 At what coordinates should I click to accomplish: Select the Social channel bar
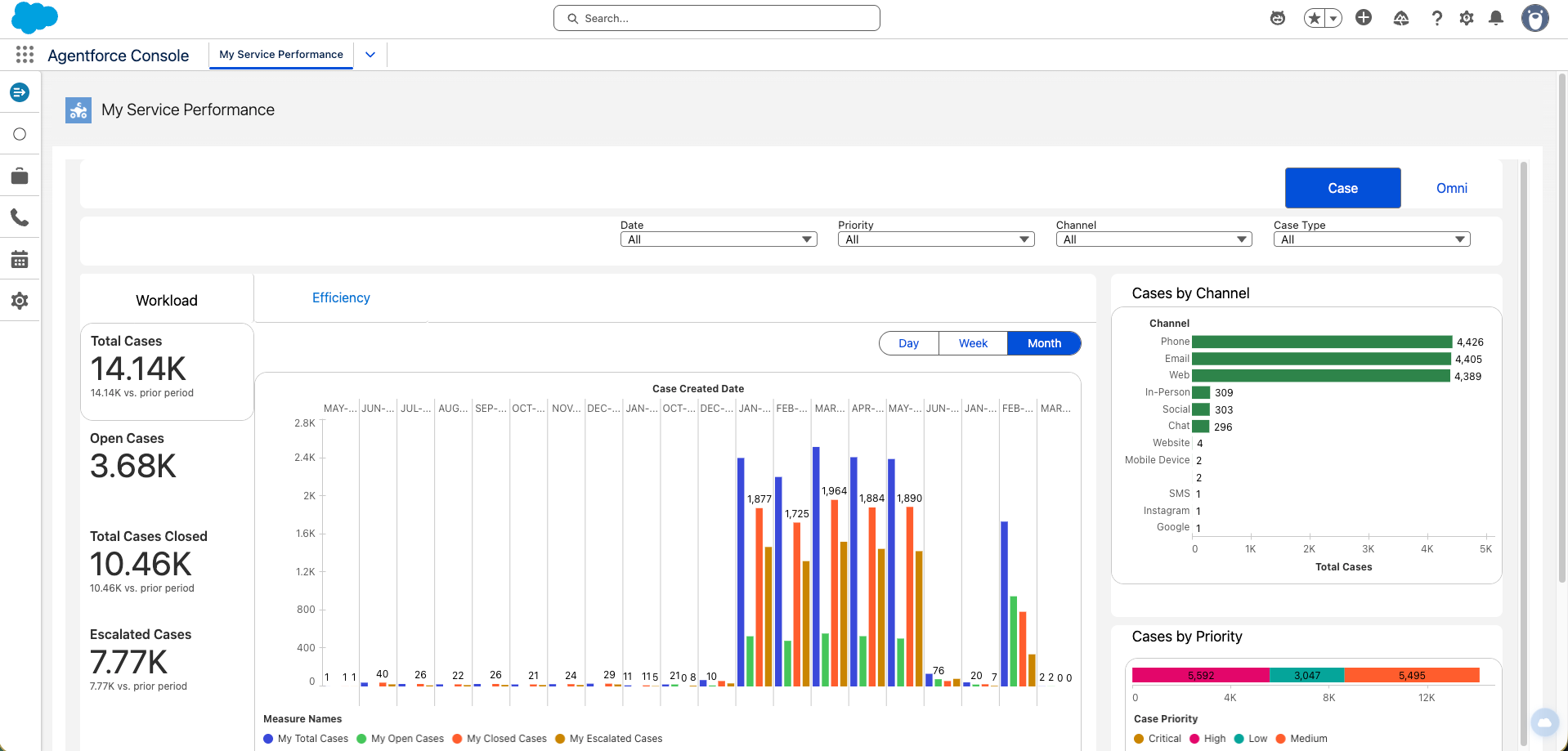(1201, 409)
